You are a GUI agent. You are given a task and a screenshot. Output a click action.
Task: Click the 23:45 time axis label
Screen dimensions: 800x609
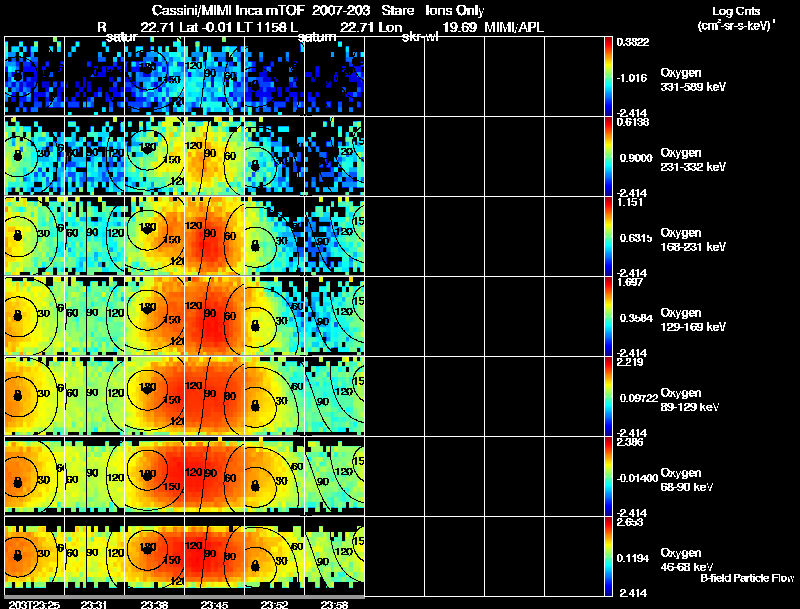point(214,604)
